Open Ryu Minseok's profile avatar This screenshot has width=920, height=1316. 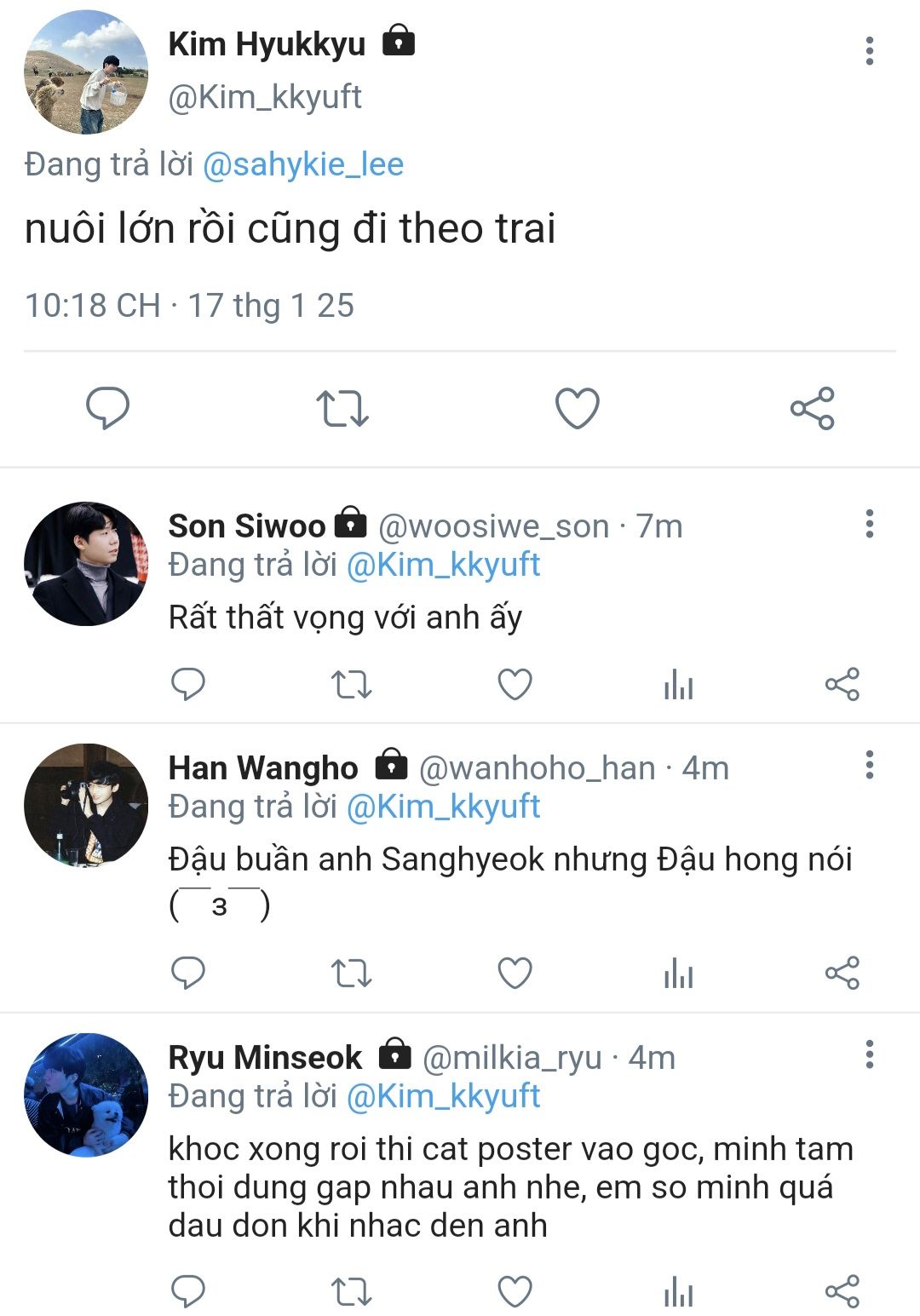pos(86,1095)
